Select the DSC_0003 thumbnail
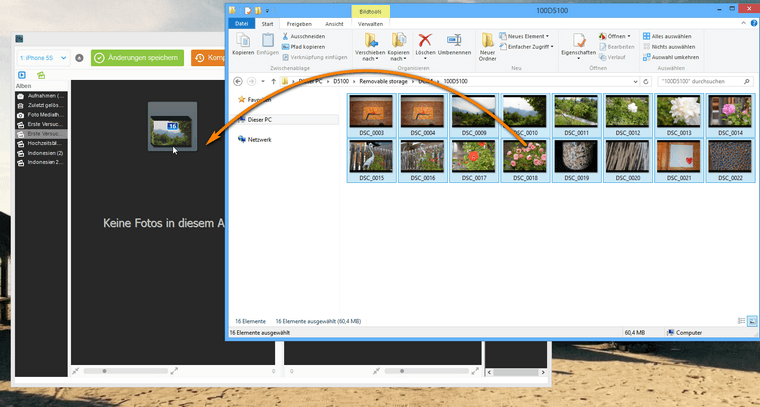 point(372,115)
